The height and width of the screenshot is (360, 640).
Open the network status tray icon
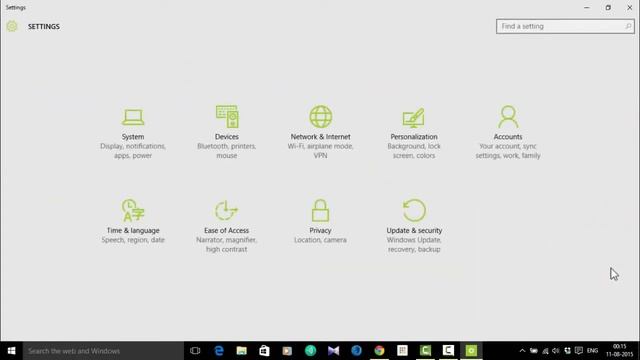[545, 351]
